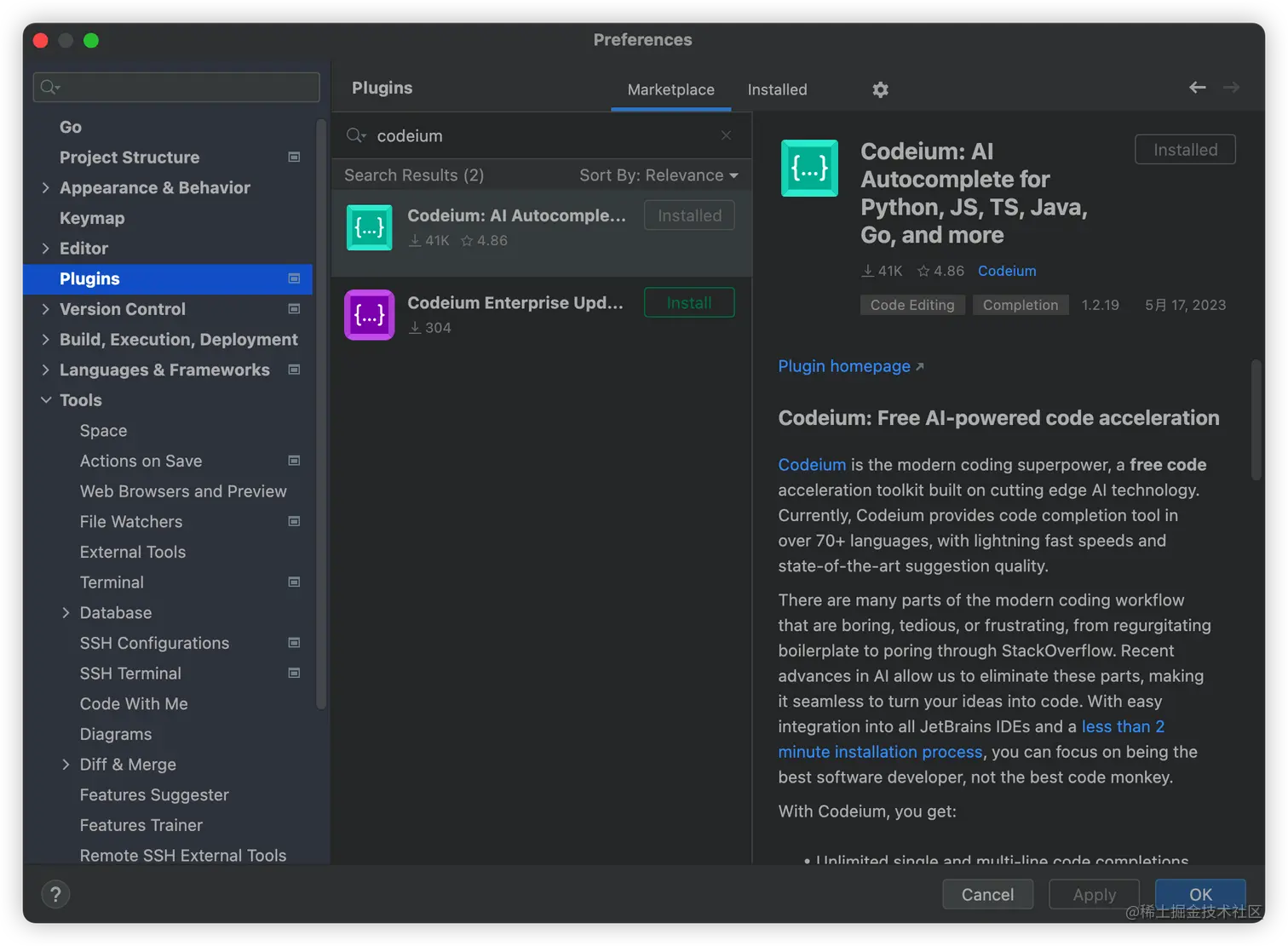Click the description pane scrollbar
1288x946 pixels.
(x=1256, y=420)
